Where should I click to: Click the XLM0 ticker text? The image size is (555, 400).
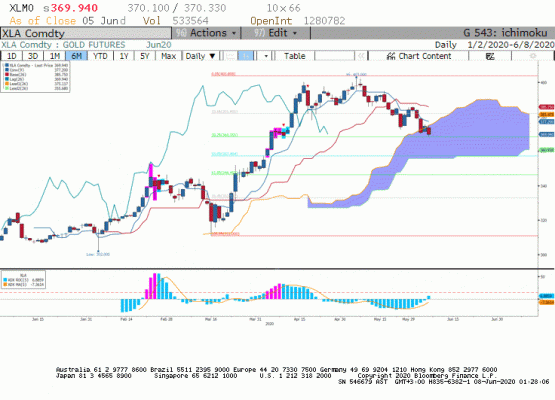coord(21,8)
